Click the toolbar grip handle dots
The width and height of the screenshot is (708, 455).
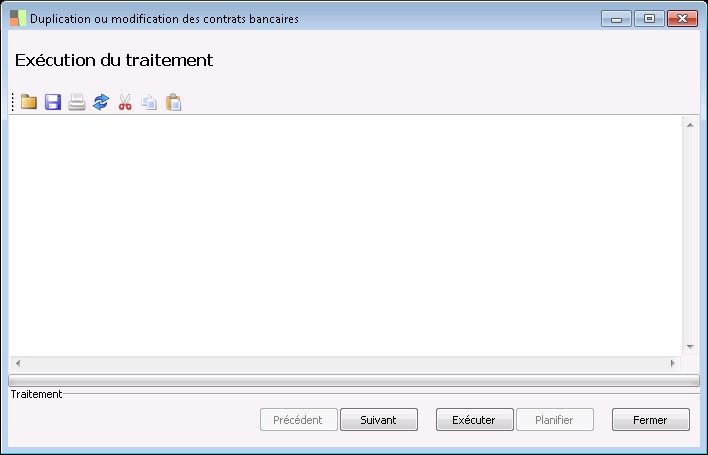pos(13,102)
